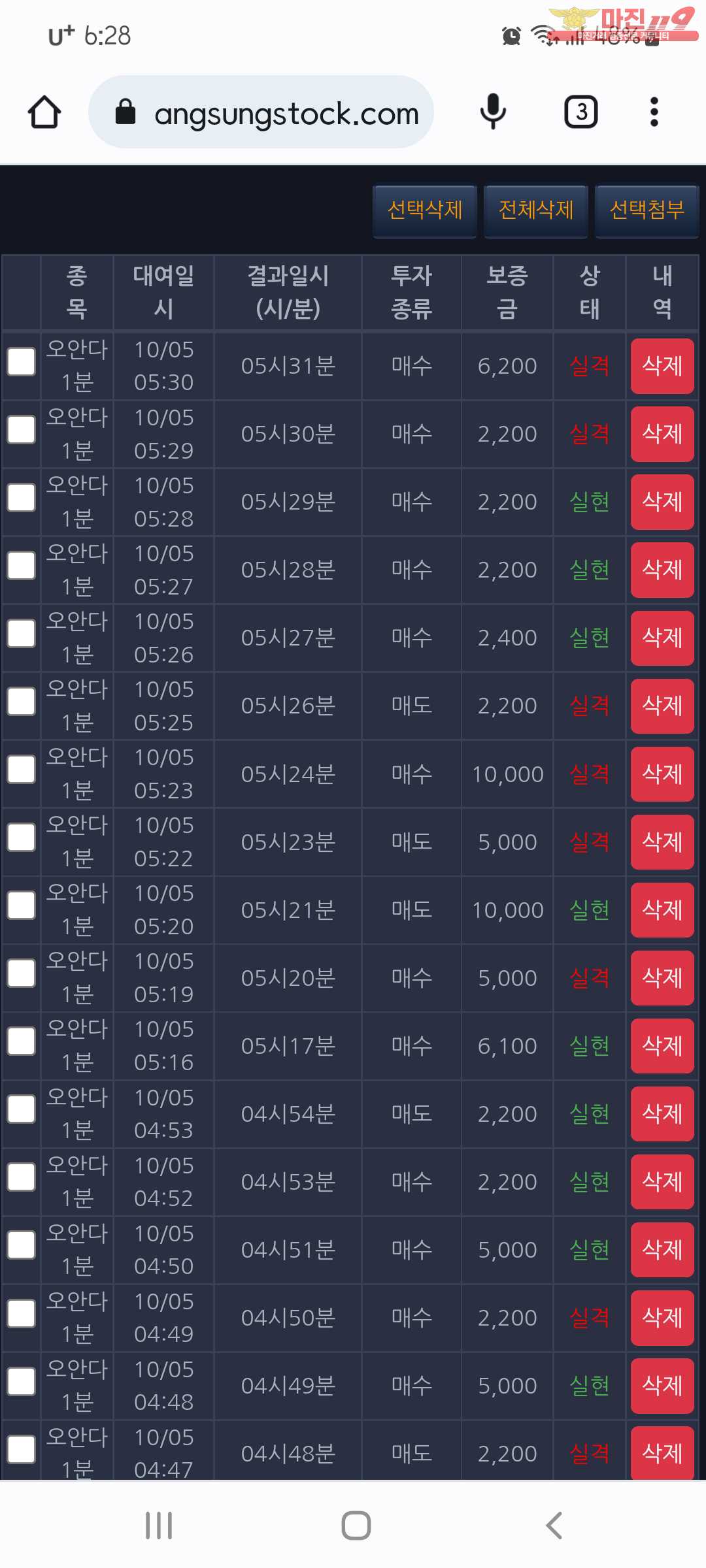
Task: Check the row with result 05시31분
Action: click(x=22, y=361)
